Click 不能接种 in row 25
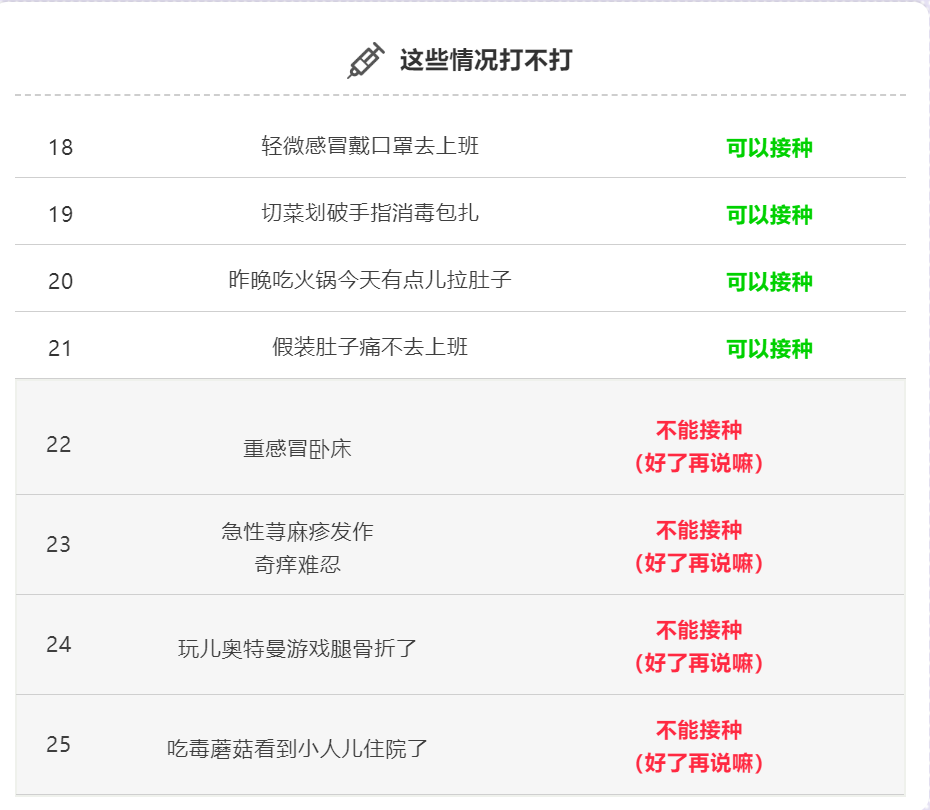The width and height of the screenshot is (930, 810). click(x=699, y=730)
